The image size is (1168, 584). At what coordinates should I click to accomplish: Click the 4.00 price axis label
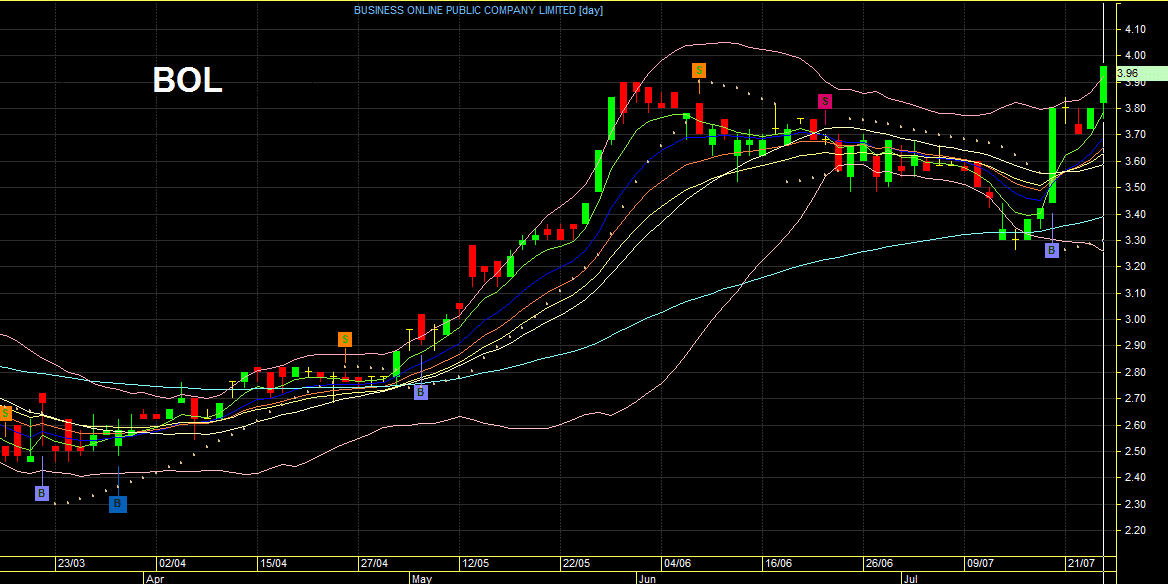[1136, 55]
